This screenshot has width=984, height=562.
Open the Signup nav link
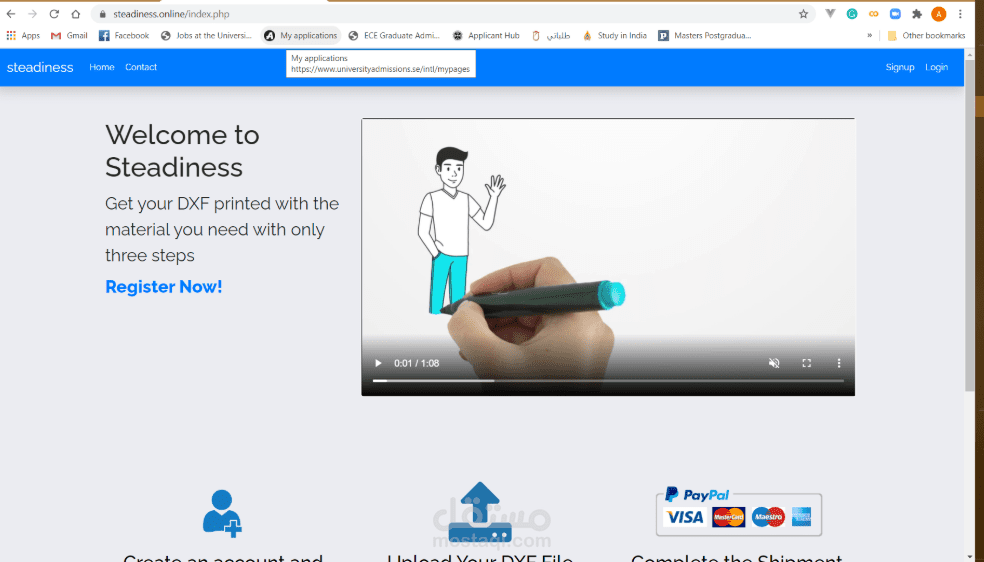[x=900, y=67]
